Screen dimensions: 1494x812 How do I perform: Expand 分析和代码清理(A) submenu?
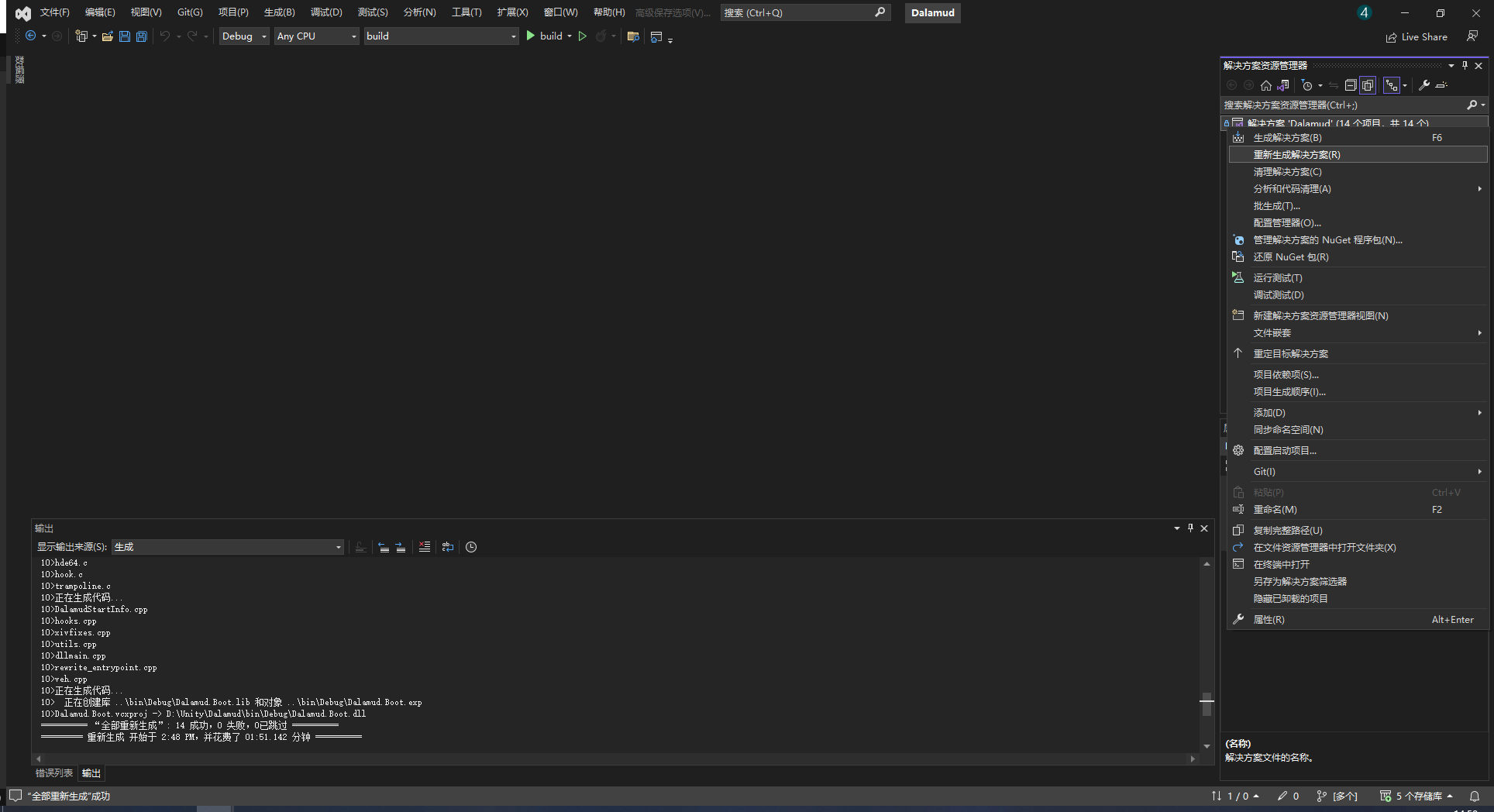tap(1358, 189)
